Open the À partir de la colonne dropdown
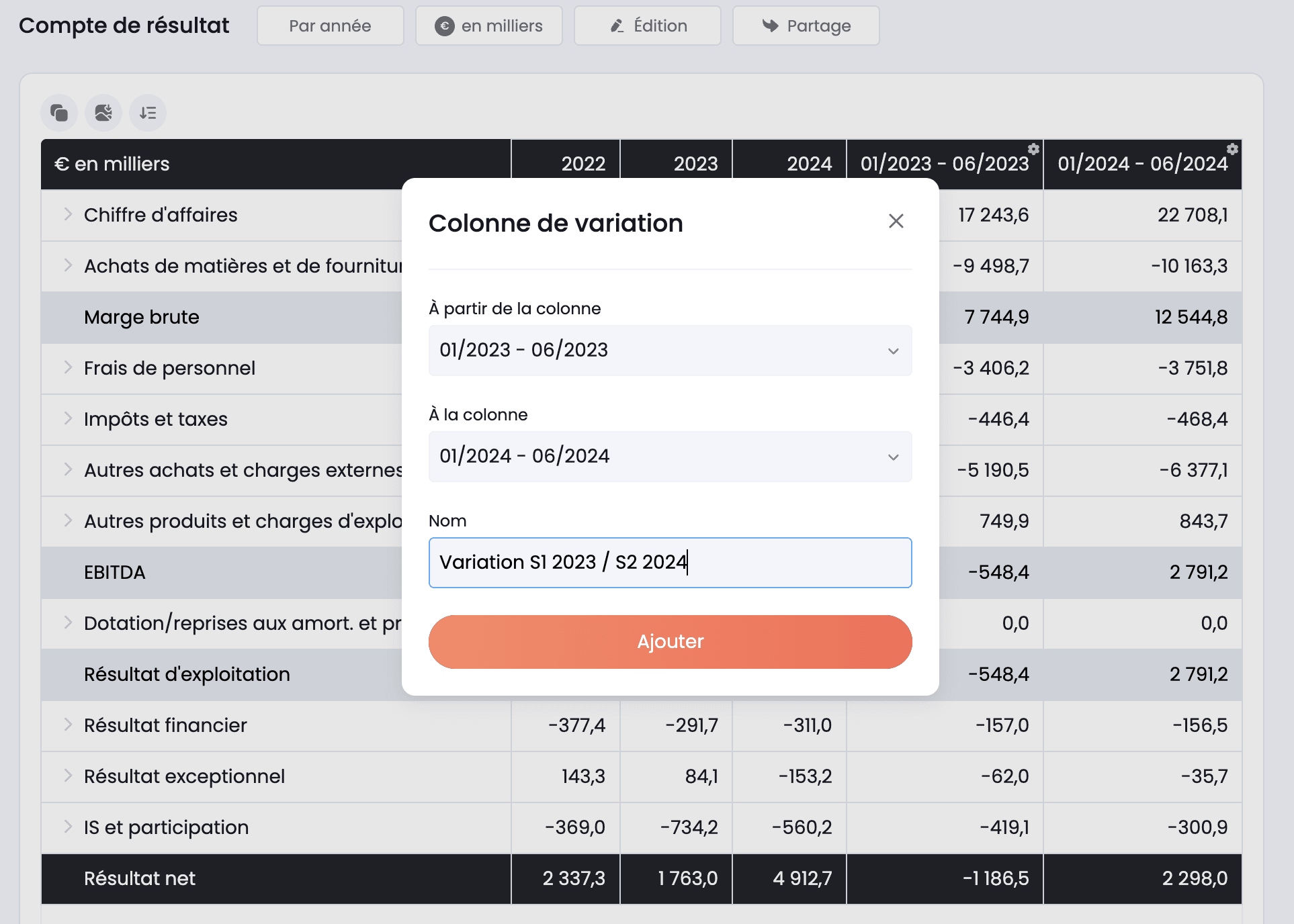Screen dimensions: 1294x924 pyautogui.click(x=671, y=351)
